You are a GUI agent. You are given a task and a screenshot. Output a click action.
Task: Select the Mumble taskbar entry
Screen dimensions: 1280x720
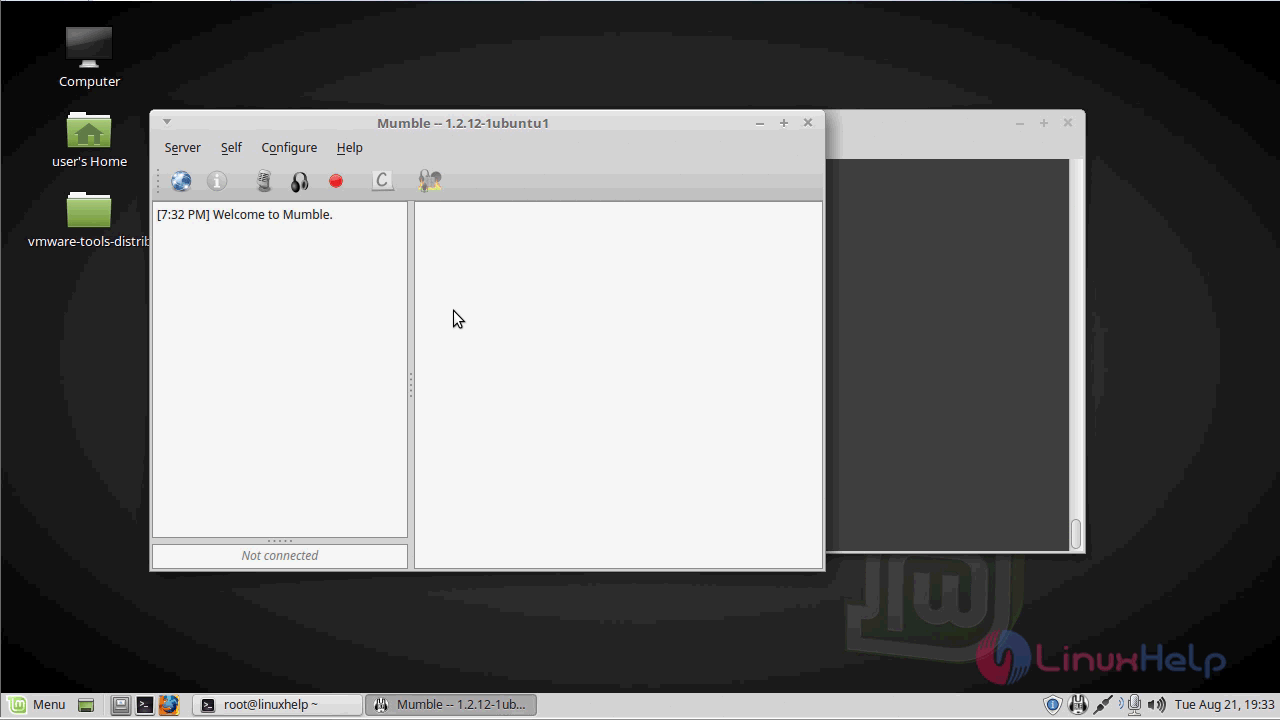pyautogui.click(x=451, y=705)
